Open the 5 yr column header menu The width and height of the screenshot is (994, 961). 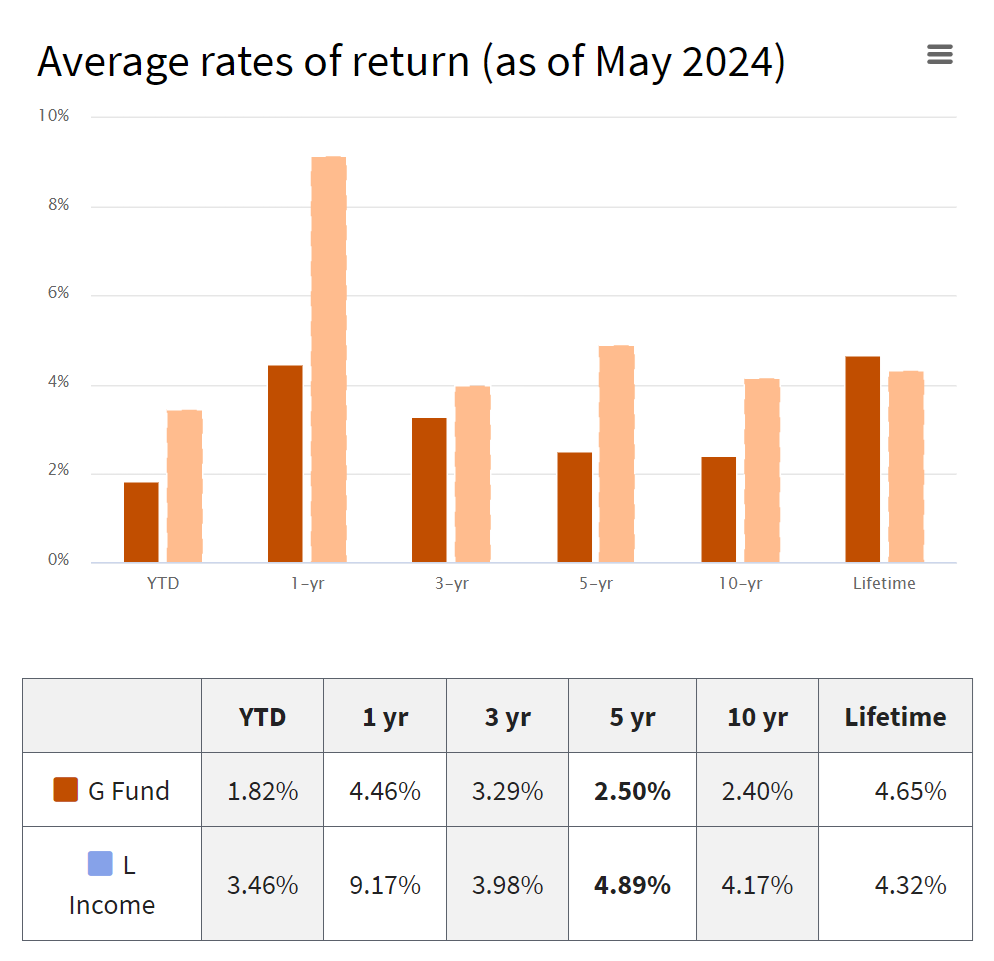(x=632, y=715)
